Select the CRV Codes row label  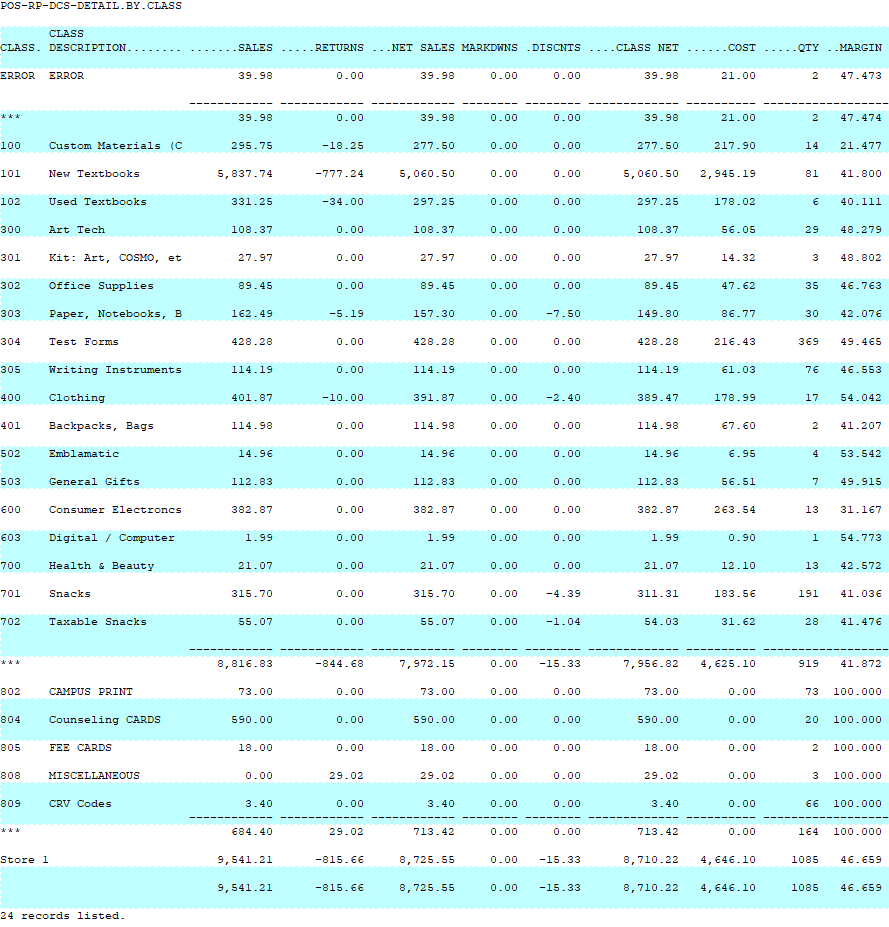tap(80, 804)
